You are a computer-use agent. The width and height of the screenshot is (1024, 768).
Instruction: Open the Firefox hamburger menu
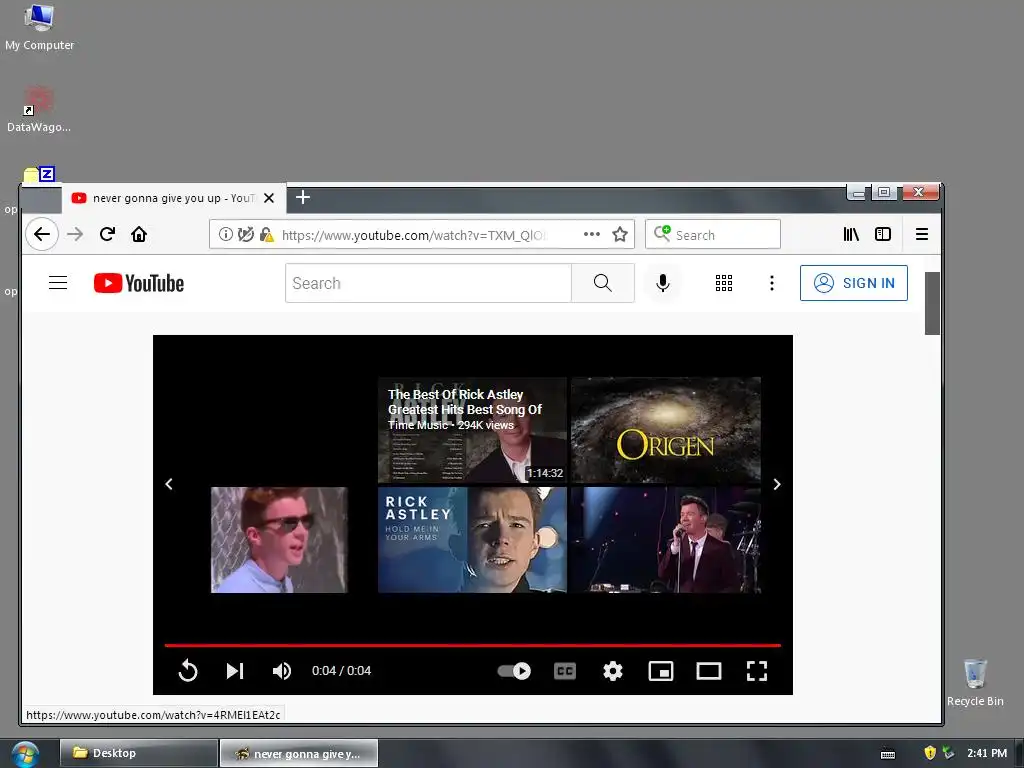coord(921,234)
